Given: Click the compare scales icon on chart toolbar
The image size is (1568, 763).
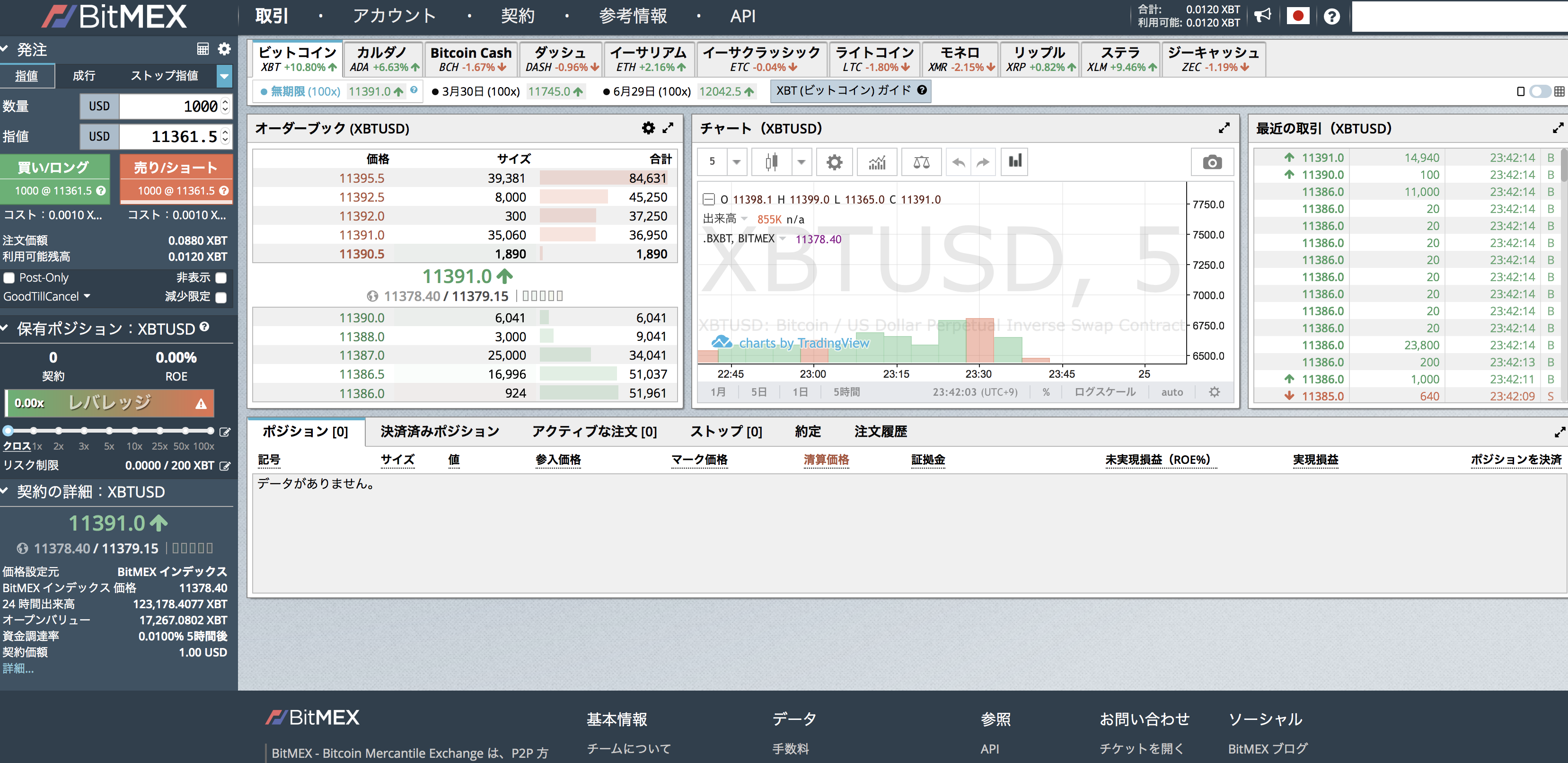Looking at the screenshot, I should pyautogui.click(x=921, y=161).
